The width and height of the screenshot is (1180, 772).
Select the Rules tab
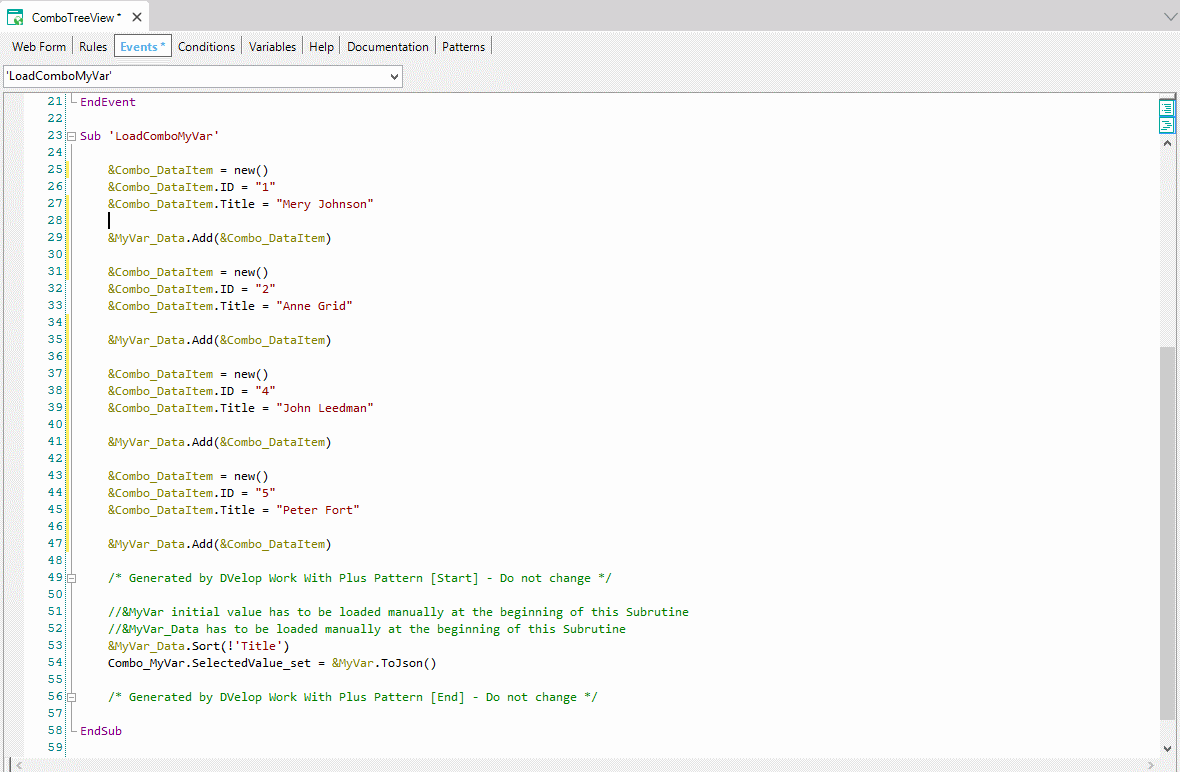[93, 46]
